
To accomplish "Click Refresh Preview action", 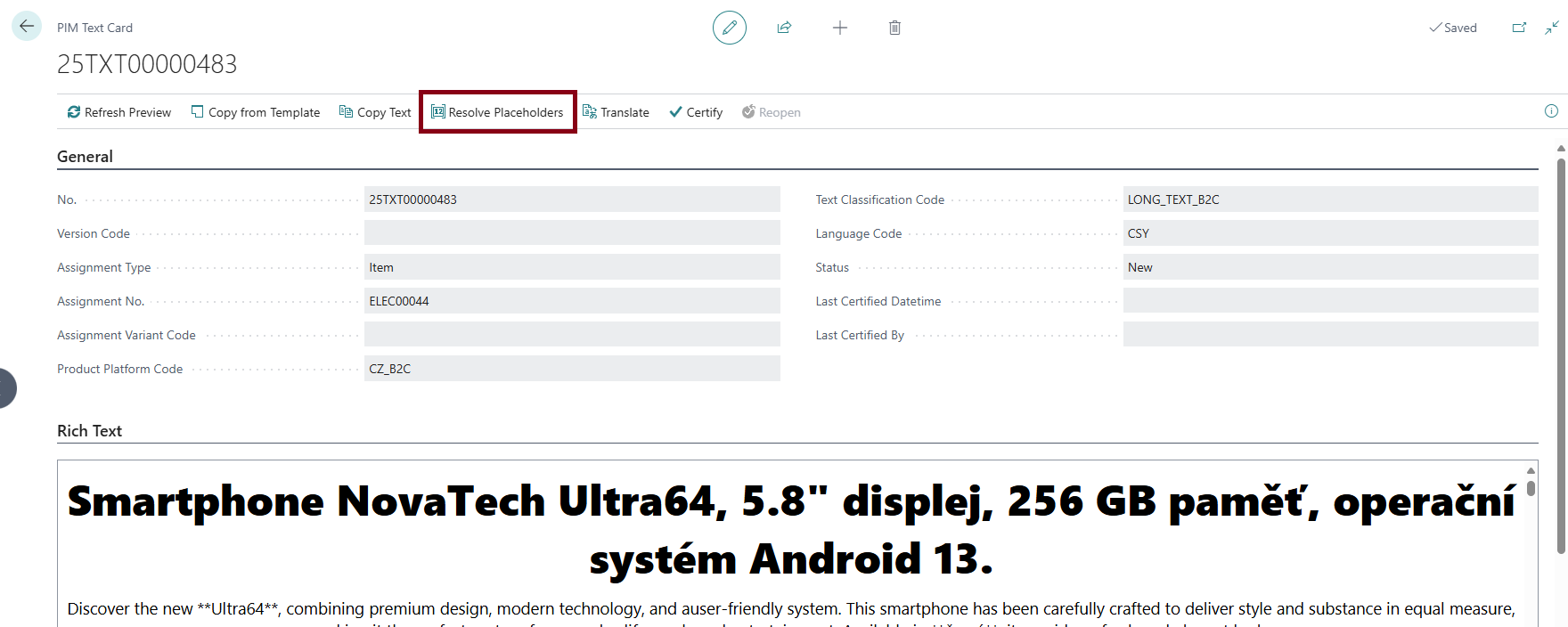I will (x=118, y=112).
